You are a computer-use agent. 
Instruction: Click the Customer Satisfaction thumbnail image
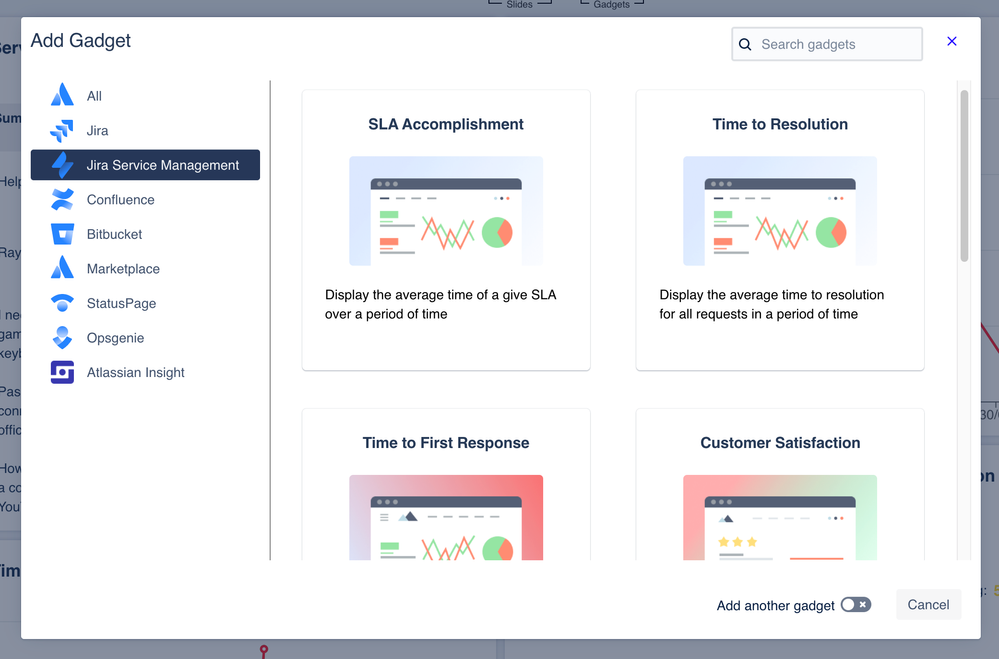click(780, 518)
